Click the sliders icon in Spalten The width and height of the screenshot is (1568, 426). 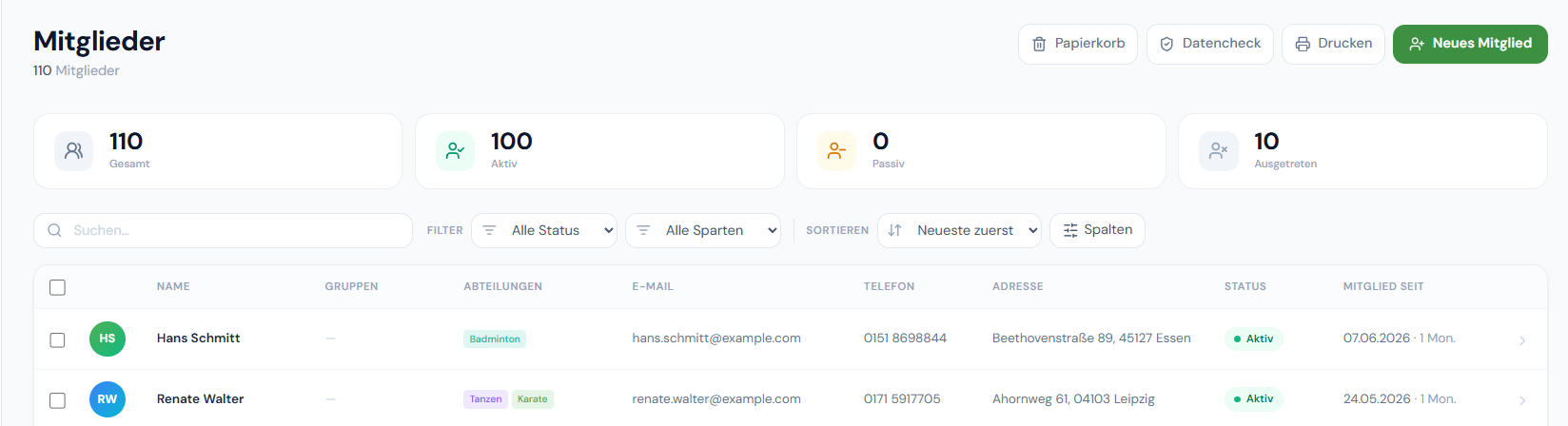pos(1070,230)
